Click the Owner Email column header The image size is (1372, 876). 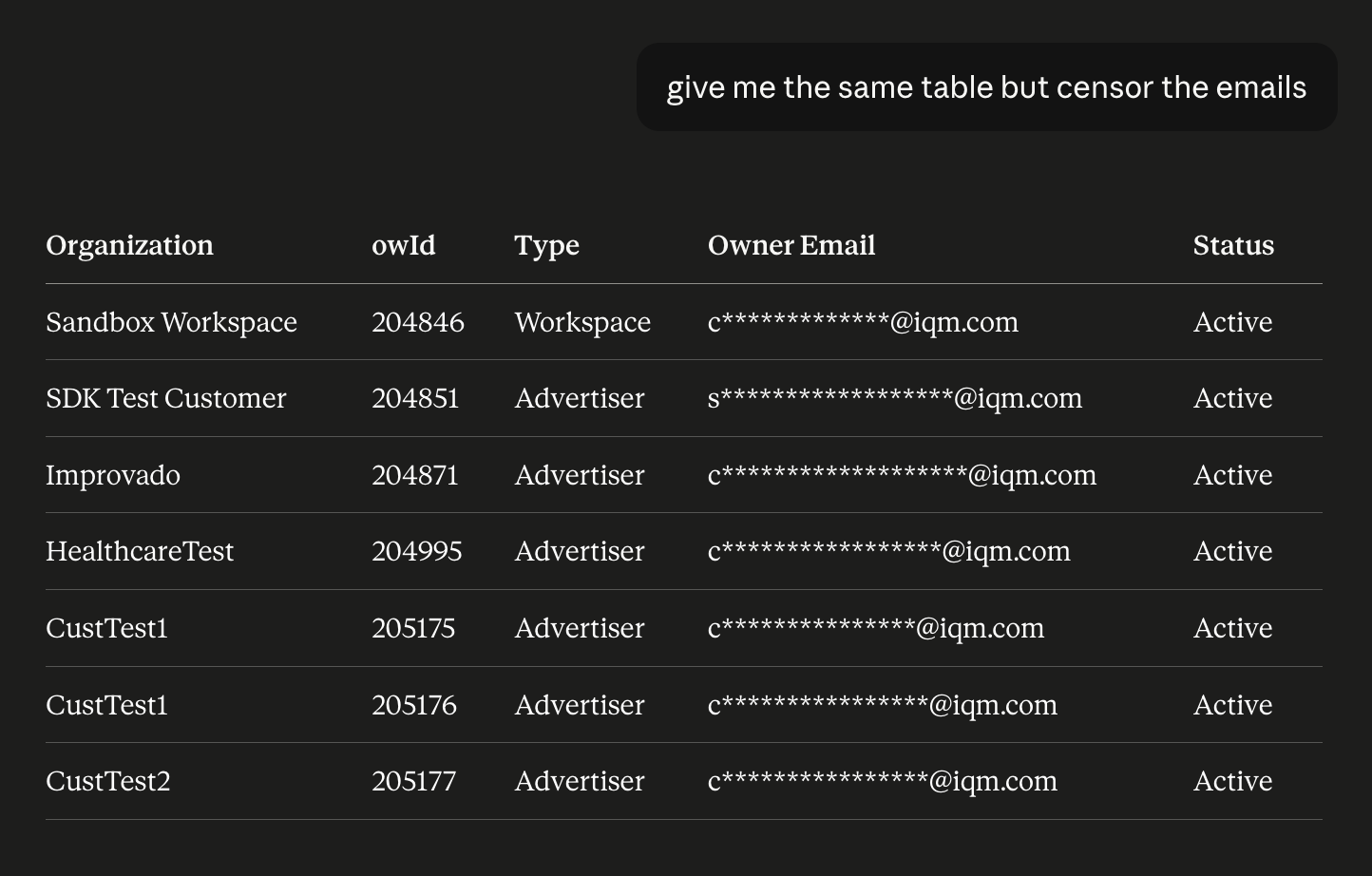(x=791, y=245)
